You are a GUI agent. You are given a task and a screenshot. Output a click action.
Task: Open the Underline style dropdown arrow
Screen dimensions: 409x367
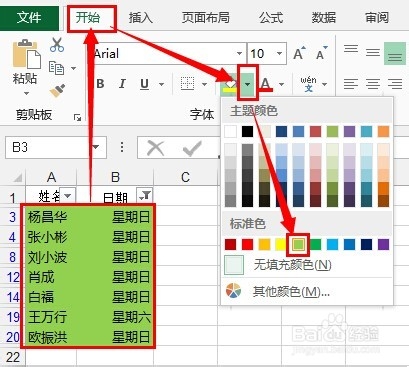point(162,84)
